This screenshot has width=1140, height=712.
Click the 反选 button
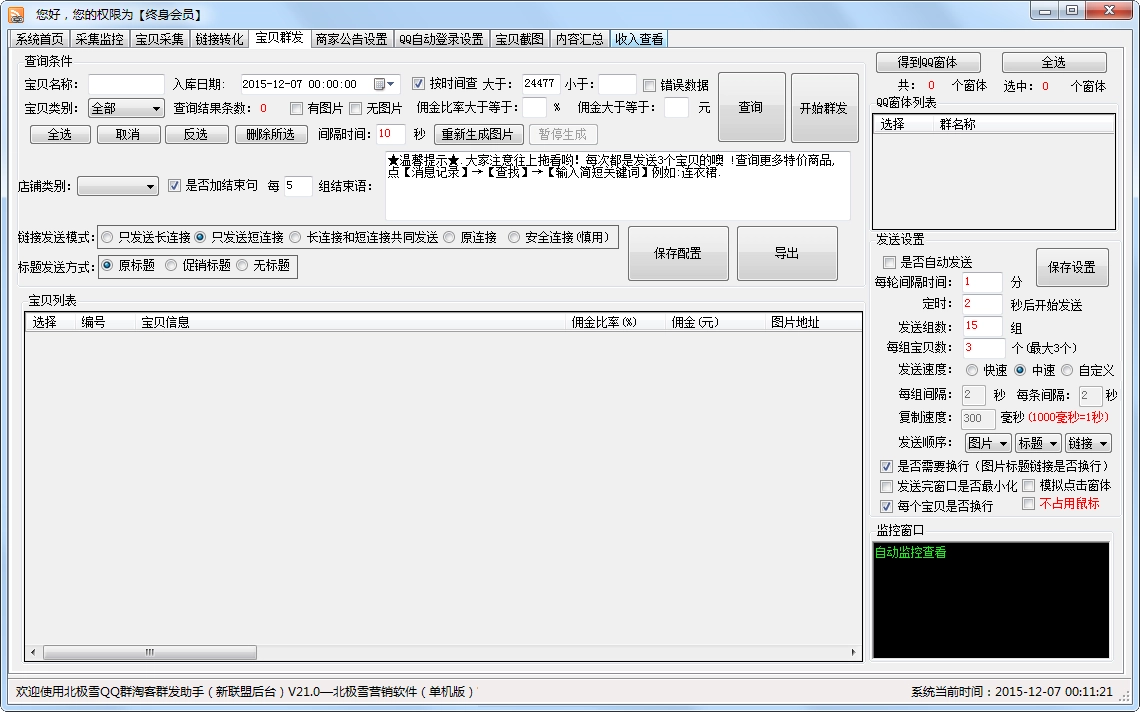[x=197, y=134]
